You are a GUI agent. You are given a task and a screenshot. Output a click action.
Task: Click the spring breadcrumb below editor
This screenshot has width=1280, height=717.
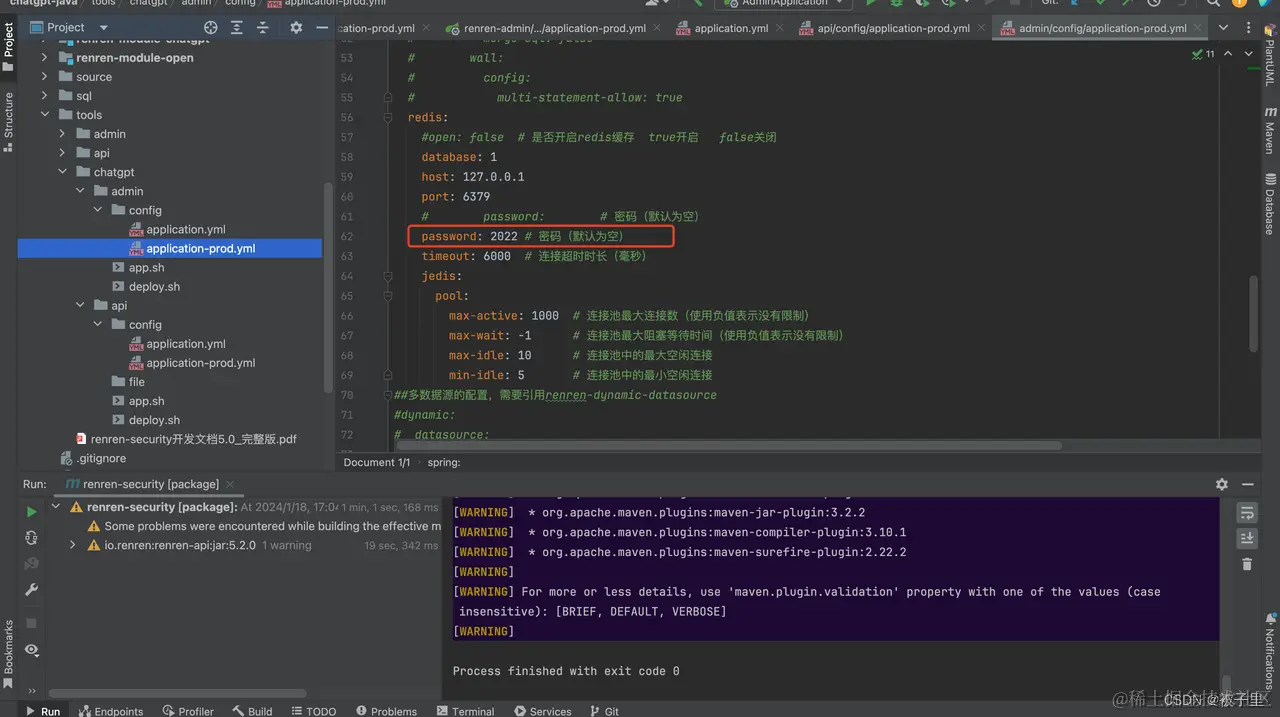click(x=444, y=463)
